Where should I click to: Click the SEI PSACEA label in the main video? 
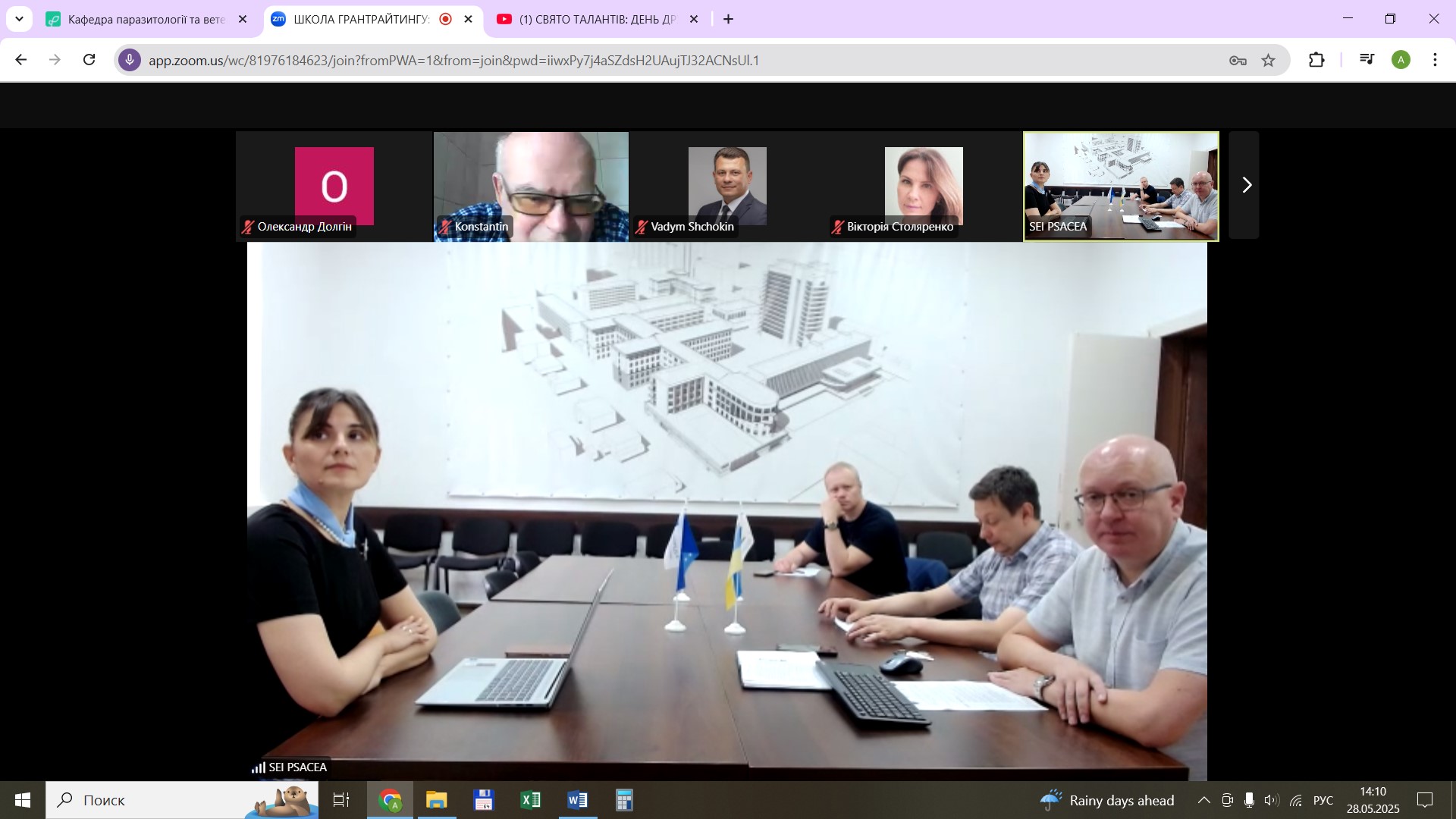coord(297,767)
